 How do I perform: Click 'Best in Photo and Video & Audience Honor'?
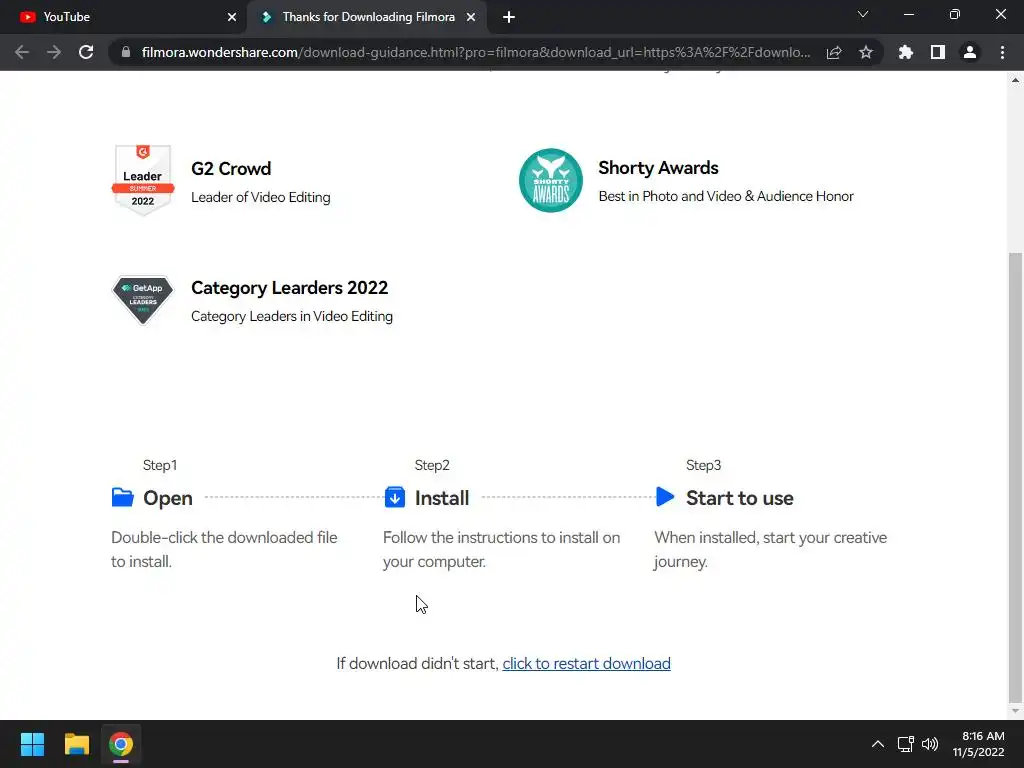[x=726, y=197]
